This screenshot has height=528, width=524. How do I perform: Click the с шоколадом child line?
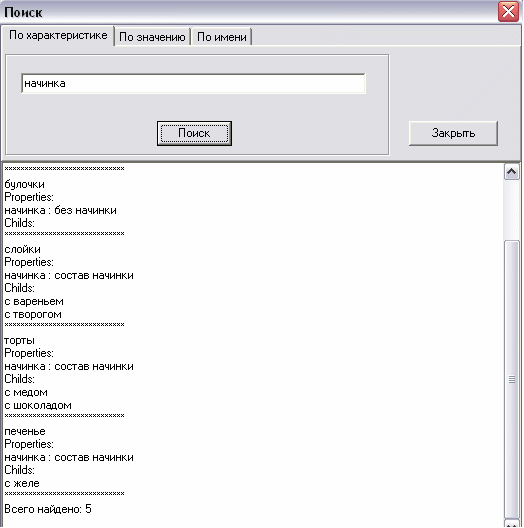tap(38, 405)
